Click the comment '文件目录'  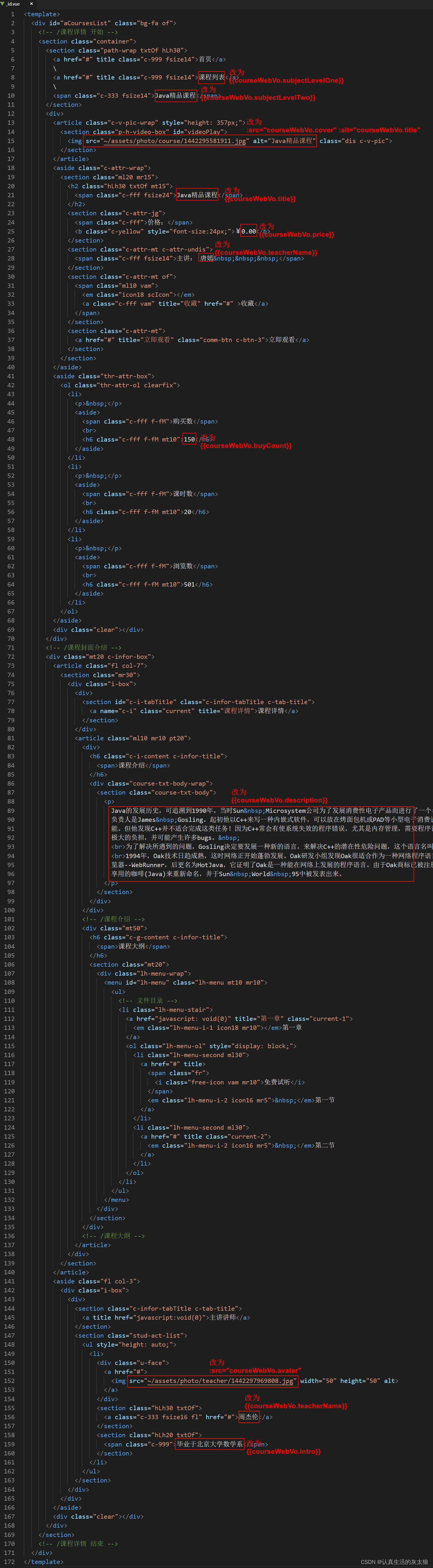[x=150, y=1000]
